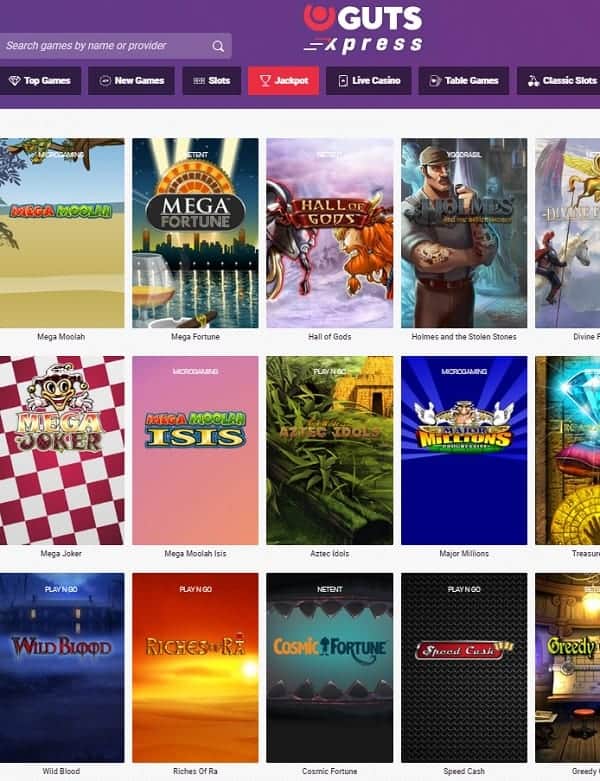The image size is (600, 781).
Task: Click the Mega Moolah title link
Action: tap(61, 337)
